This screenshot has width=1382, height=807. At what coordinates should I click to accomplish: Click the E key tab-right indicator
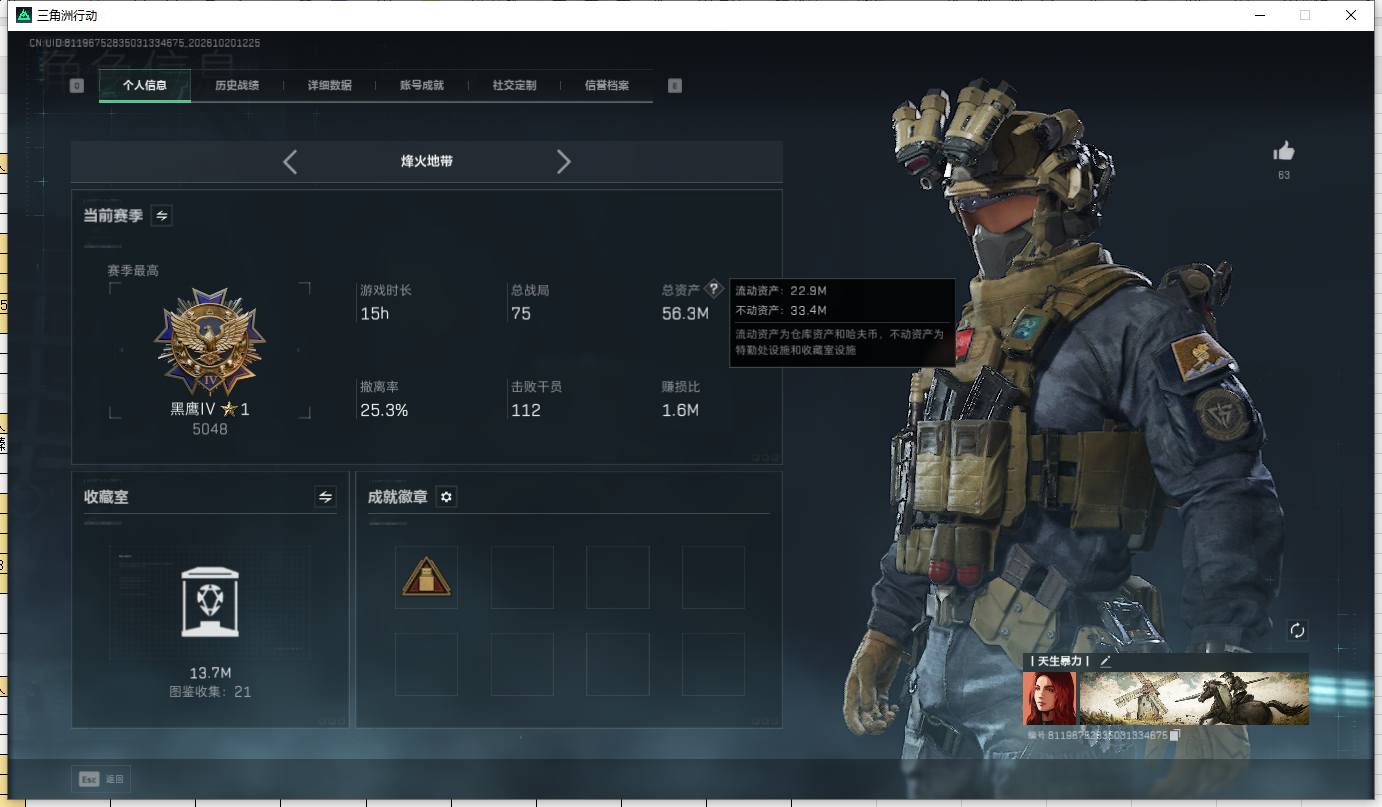point(675,86)
